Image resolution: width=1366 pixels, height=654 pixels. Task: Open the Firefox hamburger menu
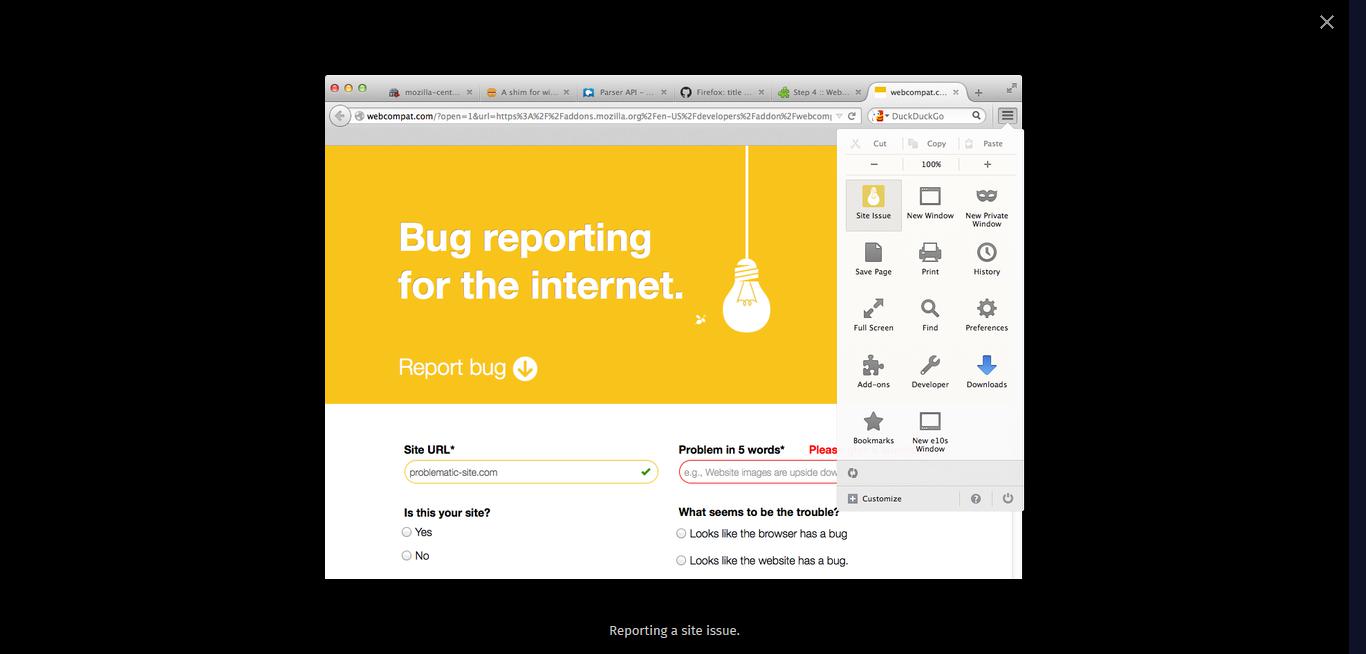[x=1007, y=115]
